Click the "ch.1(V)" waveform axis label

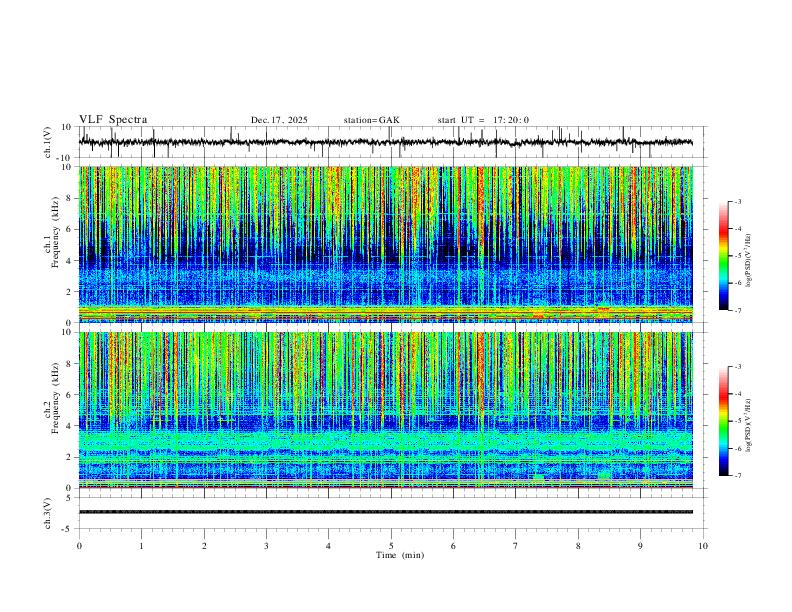click(x=48, y=142)
